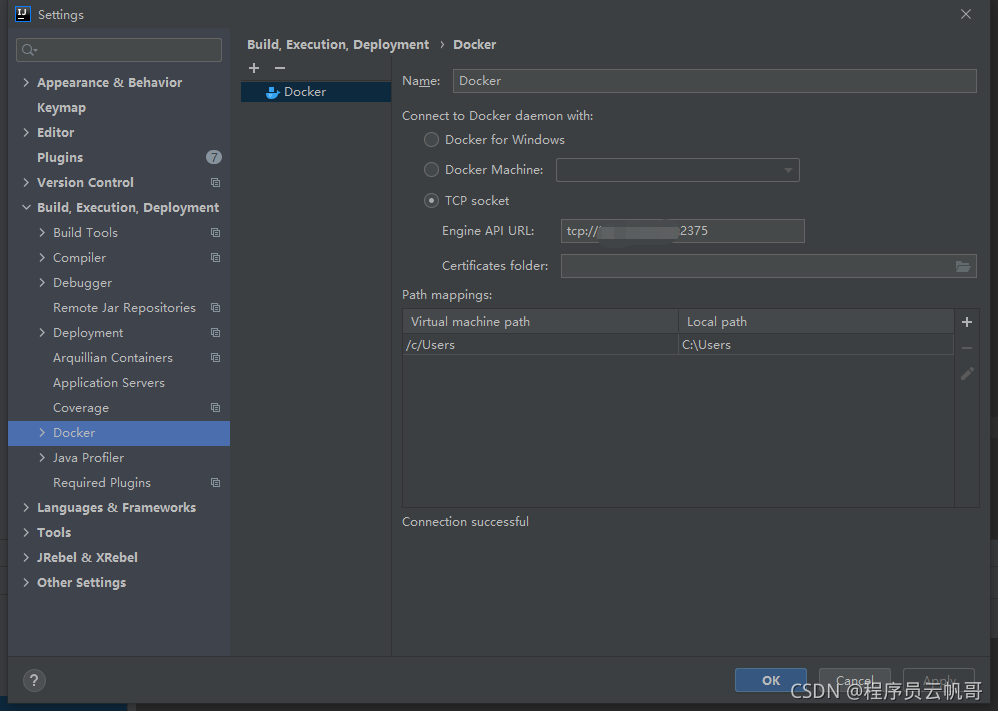Screen dimensions: 998x711
Task: Select the /c/Users virtual machine path cell
Action: click(540, 344)
